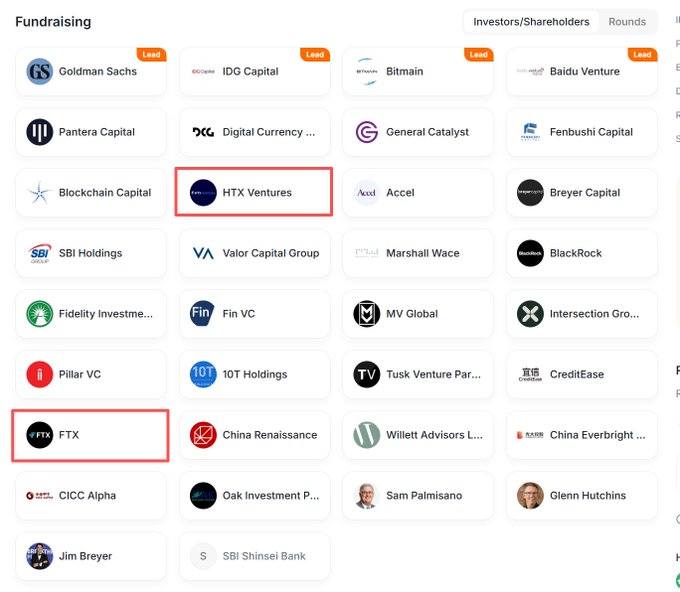Click the Intersection Growth X logo
Image resolution: width=680 pixels, height=592 pixels.
(x=530, y=314)
